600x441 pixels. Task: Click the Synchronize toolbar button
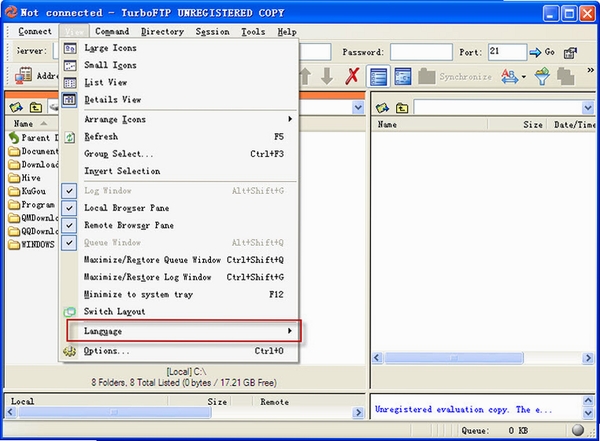(x=455, y=77)
